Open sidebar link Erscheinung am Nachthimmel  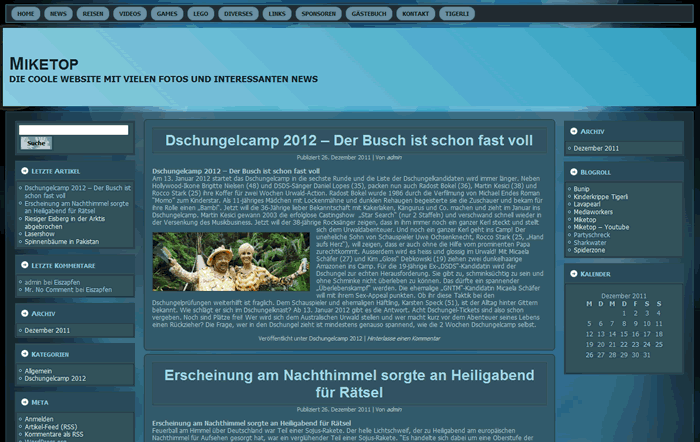(76, 207)
